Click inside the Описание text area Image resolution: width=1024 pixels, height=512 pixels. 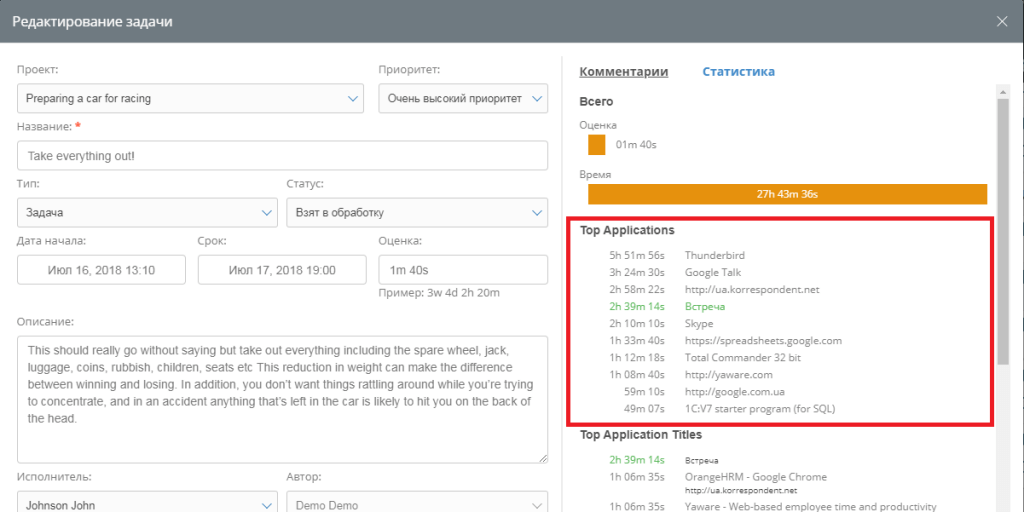(x=282, y=398)
